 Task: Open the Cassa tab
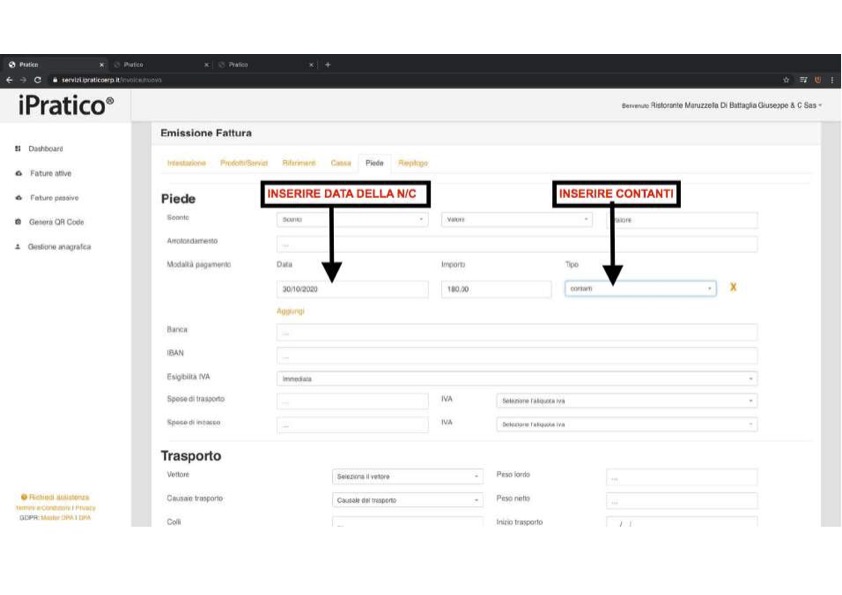tap(341, 162)
